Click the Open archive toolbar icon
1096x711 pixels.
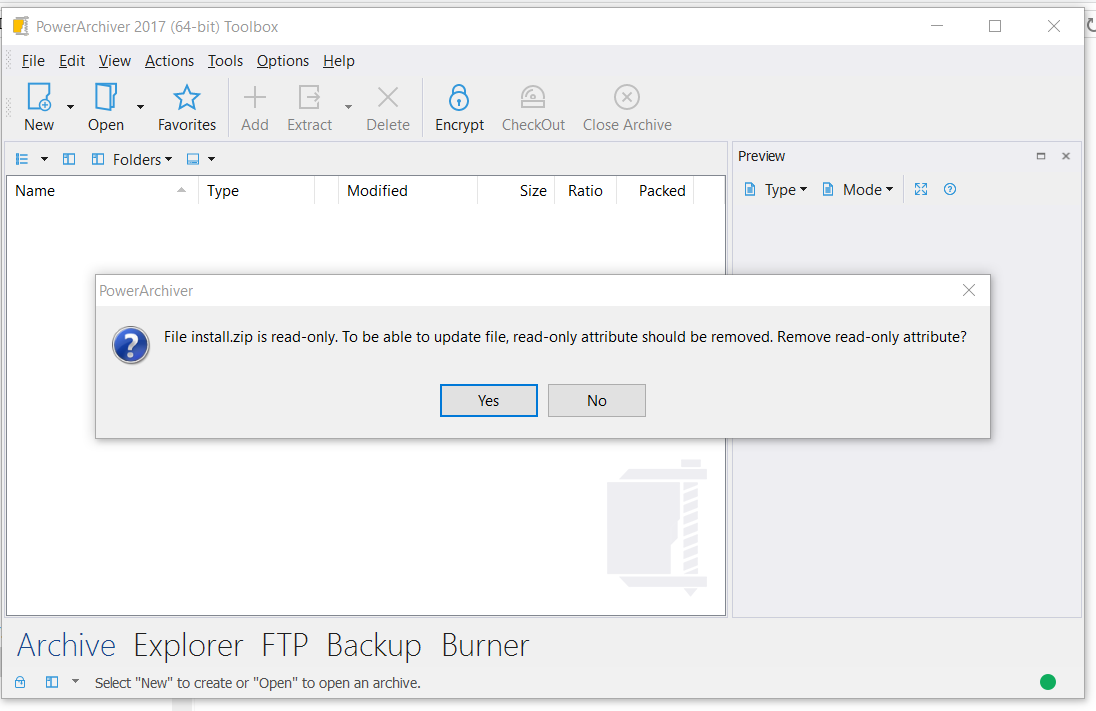click(x=106, y=97)
